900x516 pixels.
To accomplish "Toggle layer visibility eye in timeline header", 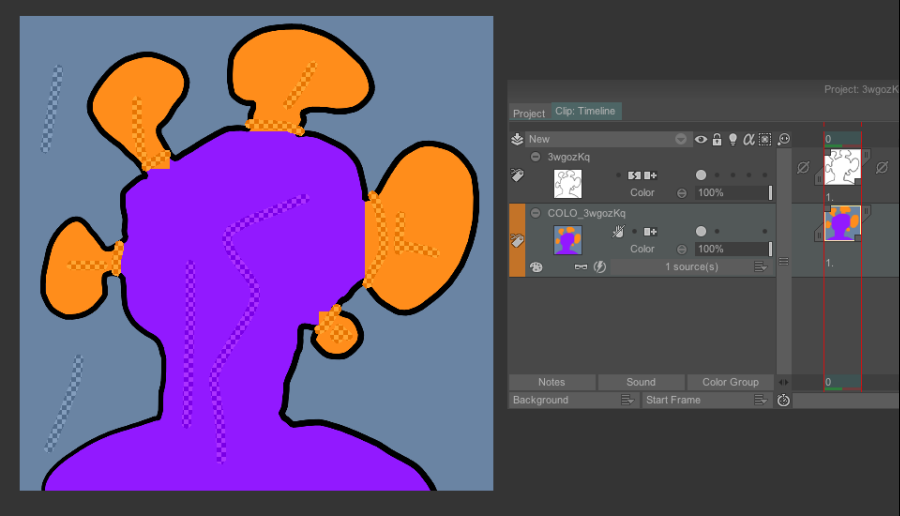I will (x=701, y=139).
